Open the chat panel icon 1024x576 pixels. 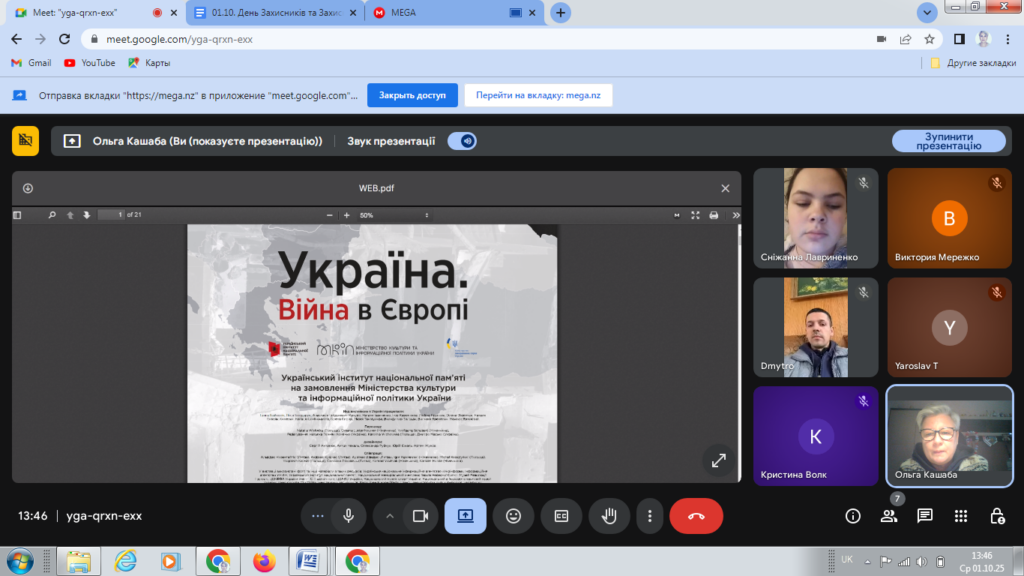click(925, 516)
